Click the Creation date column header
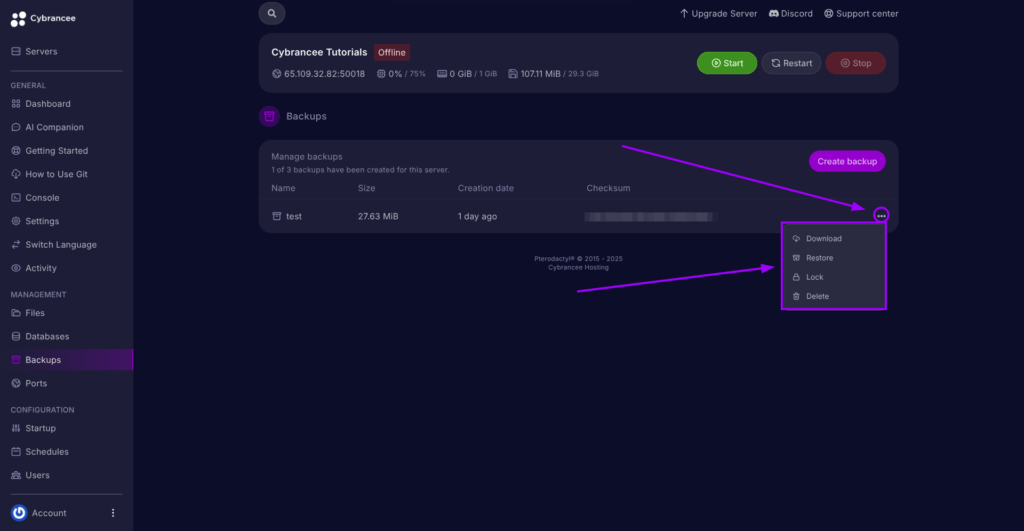1024x531 pixels. (x=486, y=188)
